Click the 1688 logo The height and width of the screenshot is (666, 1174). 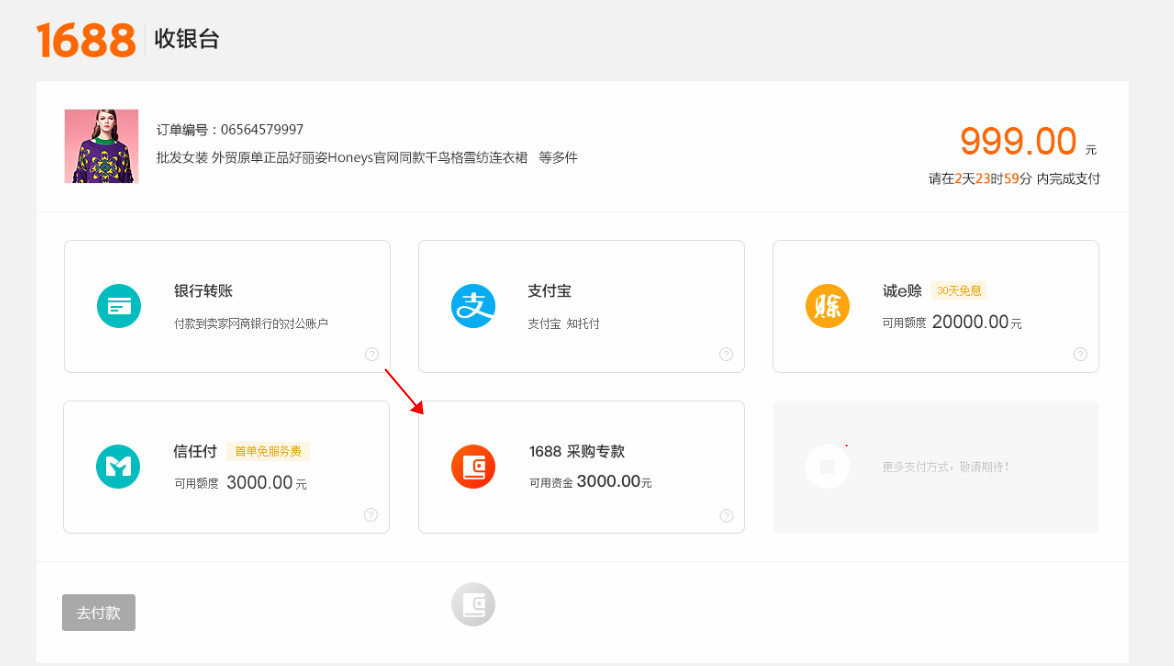pyautogui.click(x=86, y=40)
